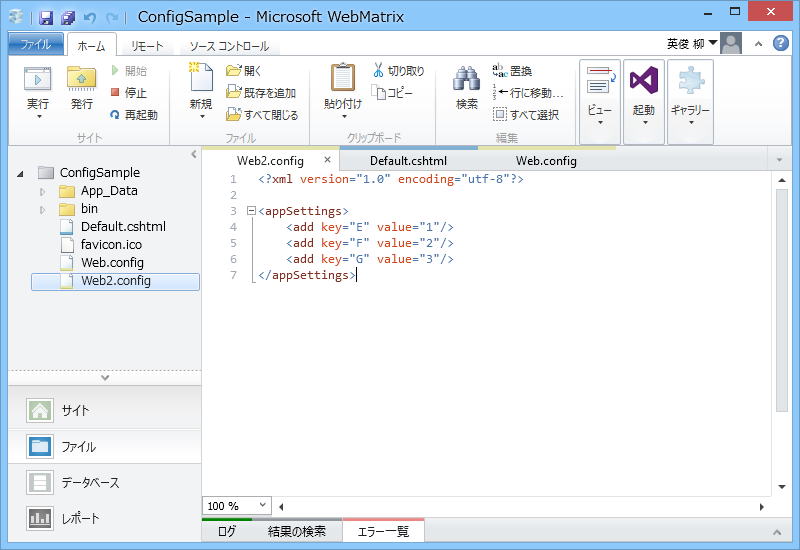Open the ログ bottom tab

227,532
